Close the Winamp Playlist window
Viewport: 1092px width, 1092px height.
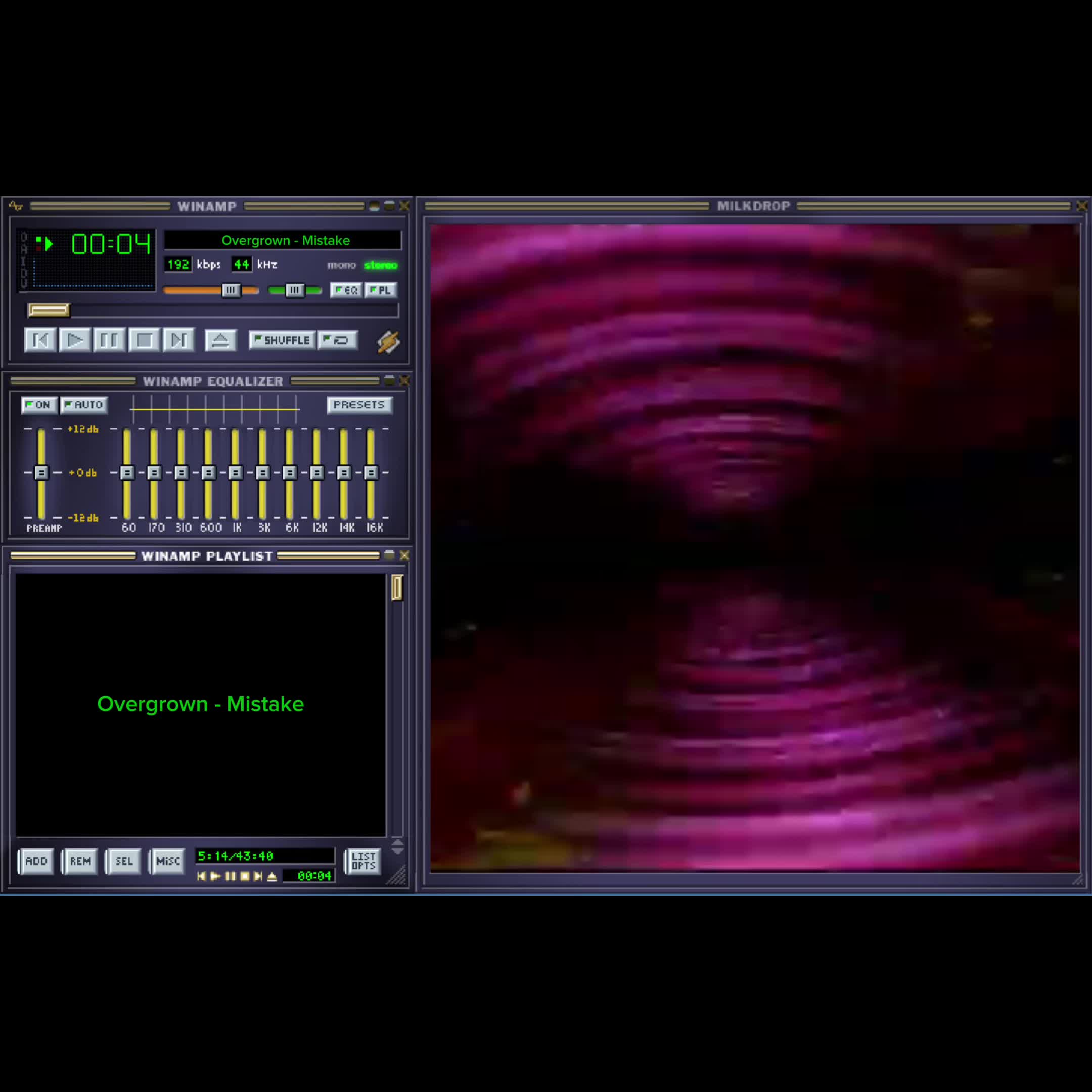404,555
